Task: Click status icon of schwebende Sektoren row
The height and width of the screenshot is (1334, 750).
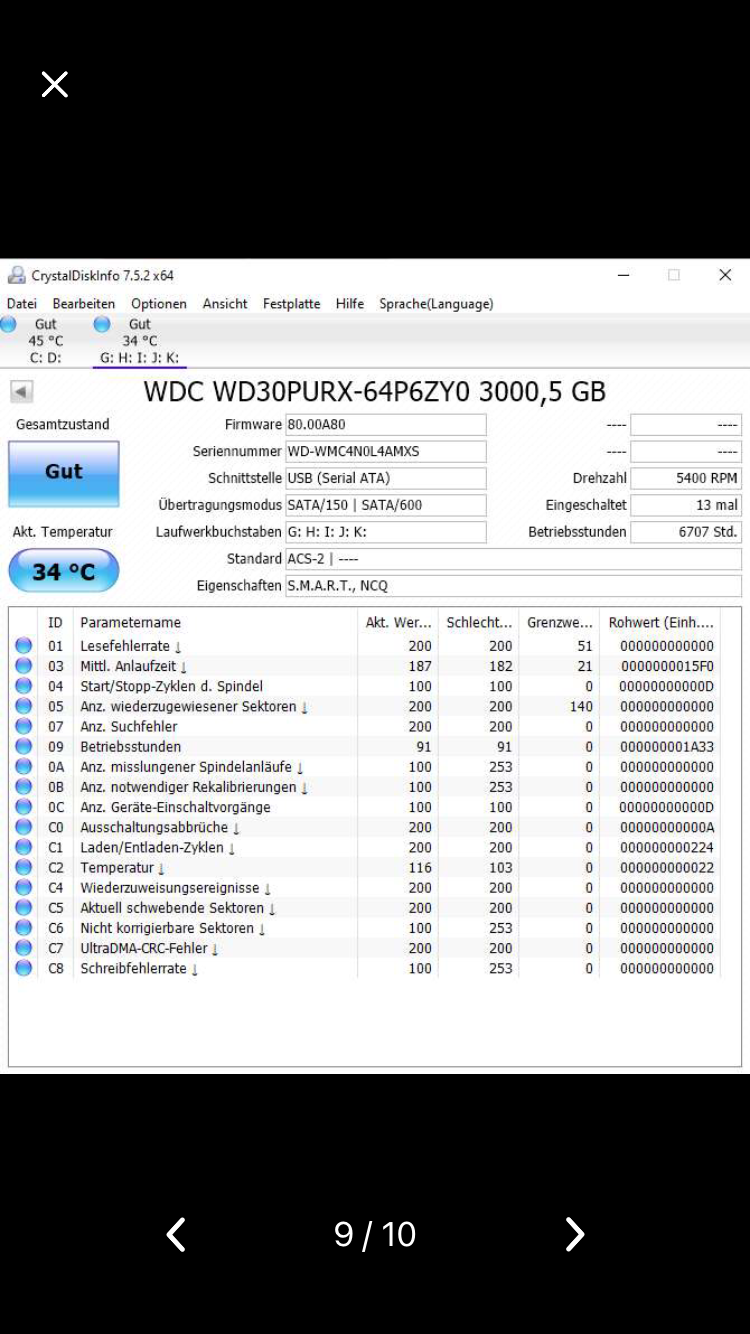Action: point(23,908)
